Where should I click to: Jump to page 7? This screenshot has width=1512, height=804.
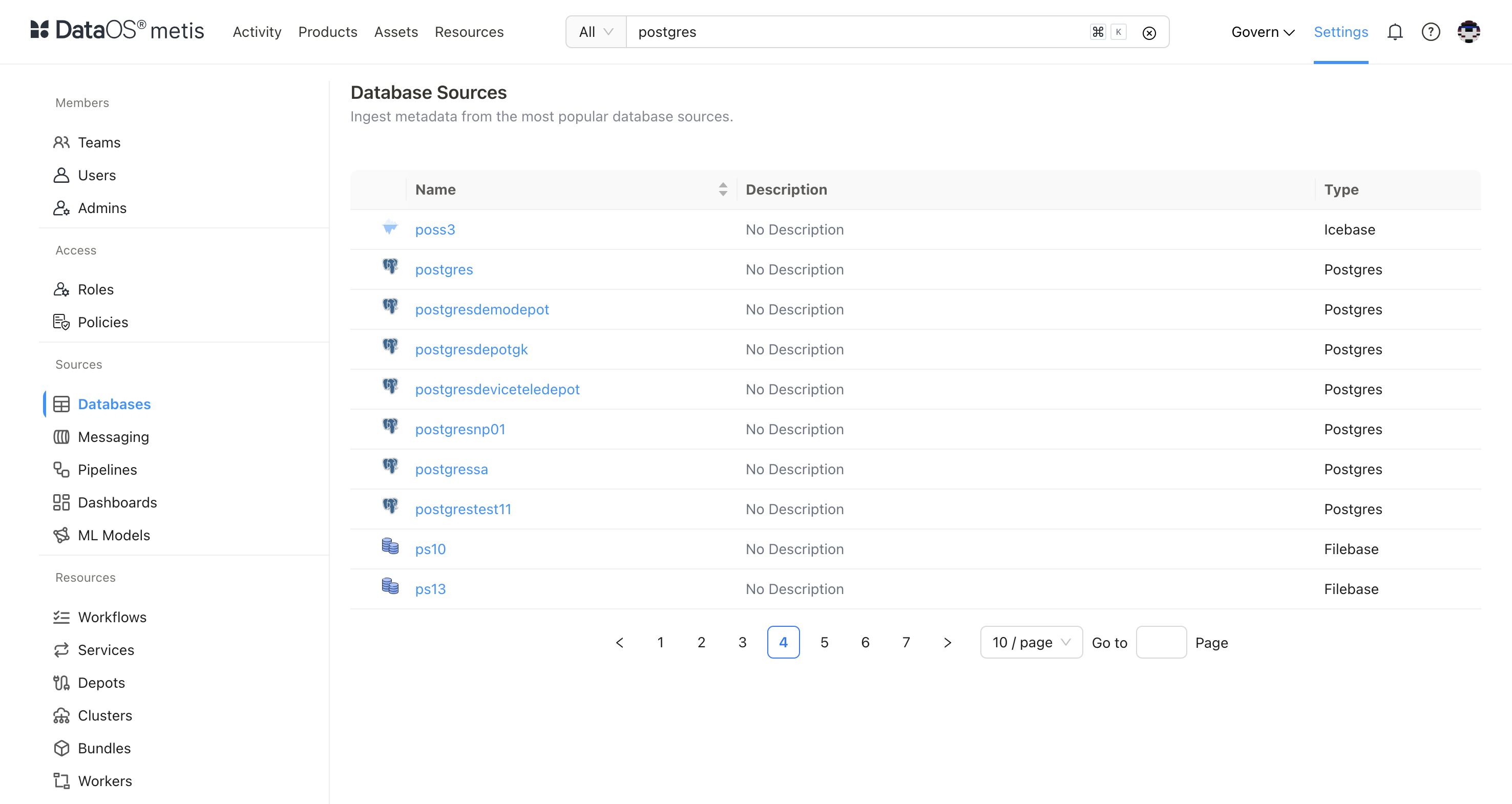[x=906, y=643]
